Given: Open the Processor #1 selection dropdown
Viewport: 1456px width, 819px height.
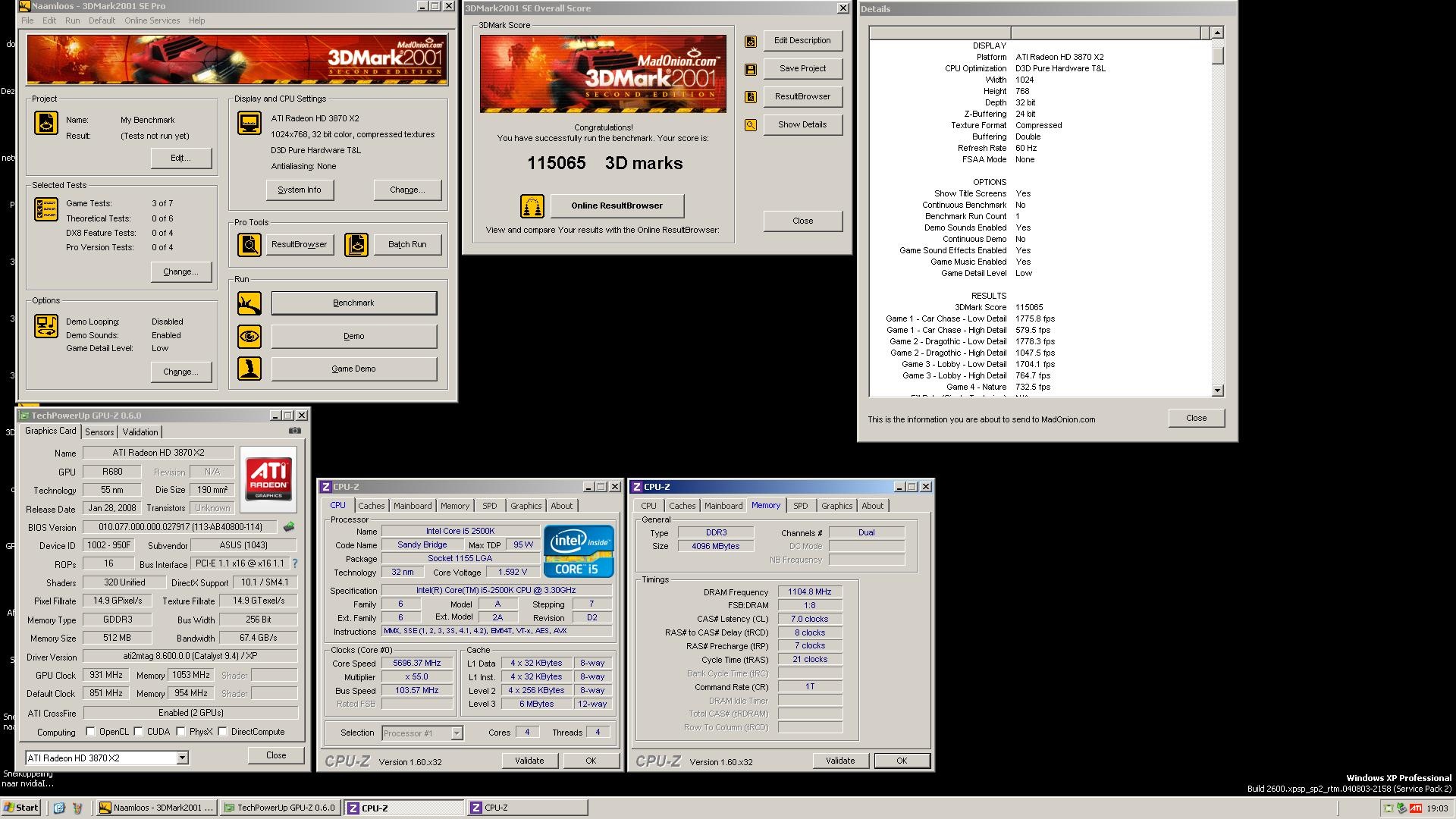Looking at the screenshot, I should pos(457,733).
